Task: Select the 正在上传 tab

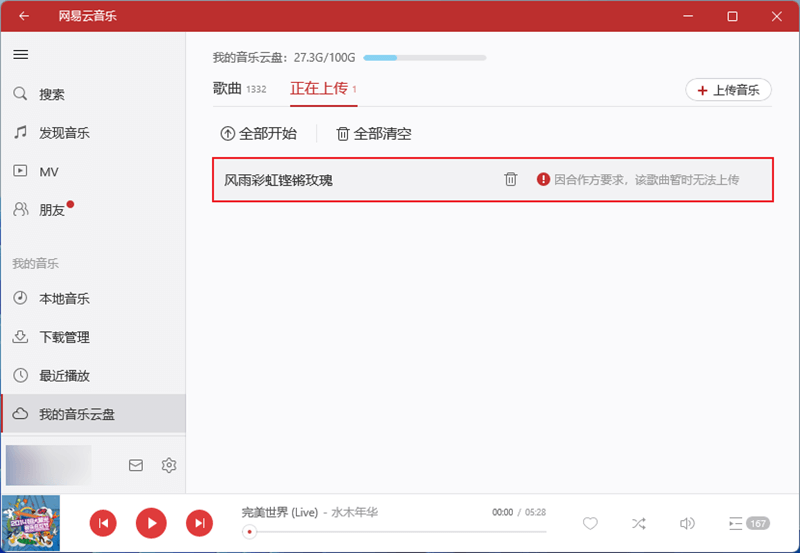Action: point(323,89)
